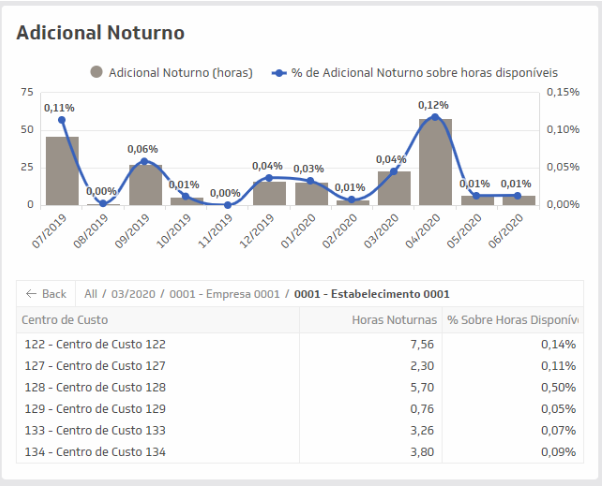Image resolution: width=605 pixels, height=487 pixels.
Task: Click the 0,12% line data point
Action: tap(434, 117)
